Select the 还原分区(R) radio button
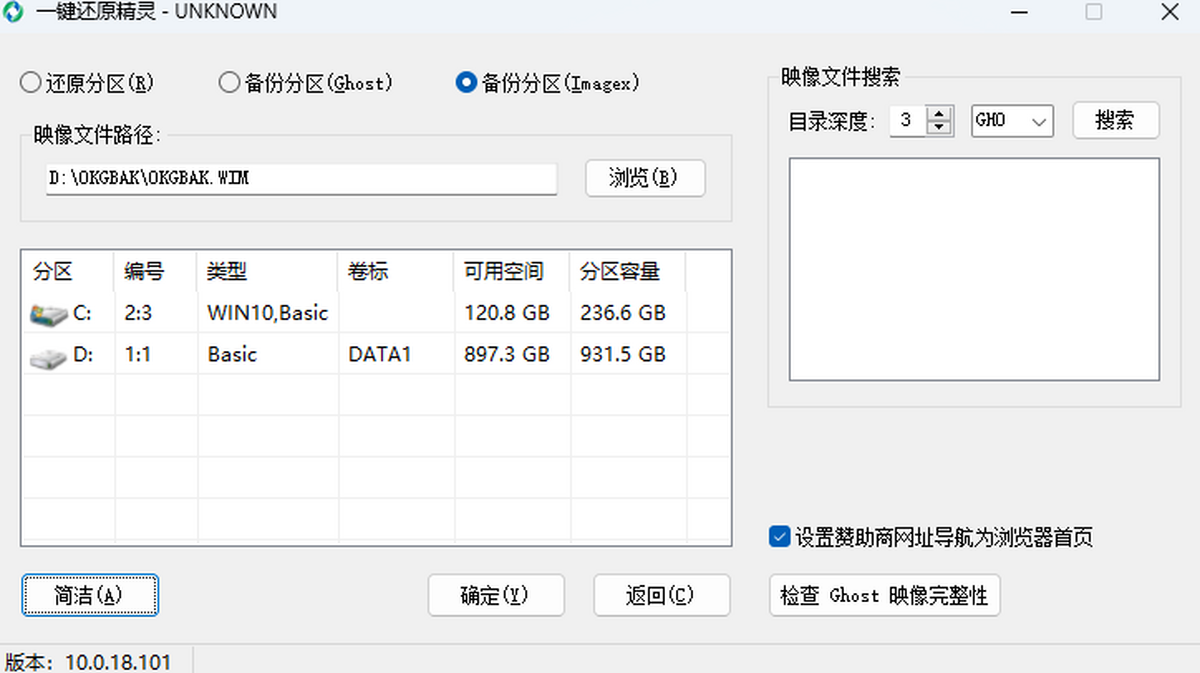Screen dimensions: 1200x673 click(31, 83)
